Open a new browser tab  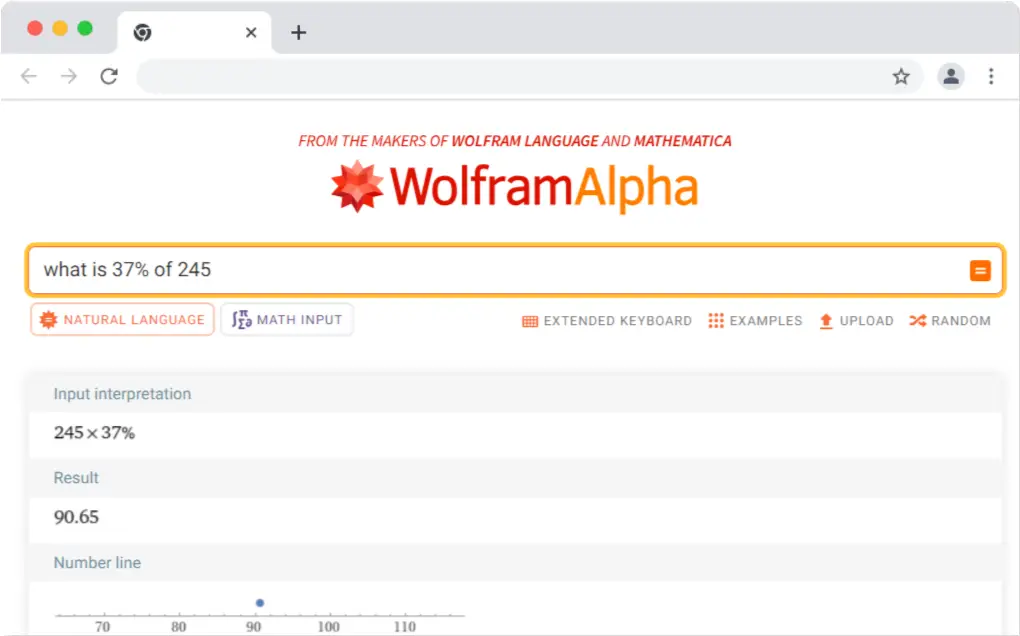pos(297,33)
